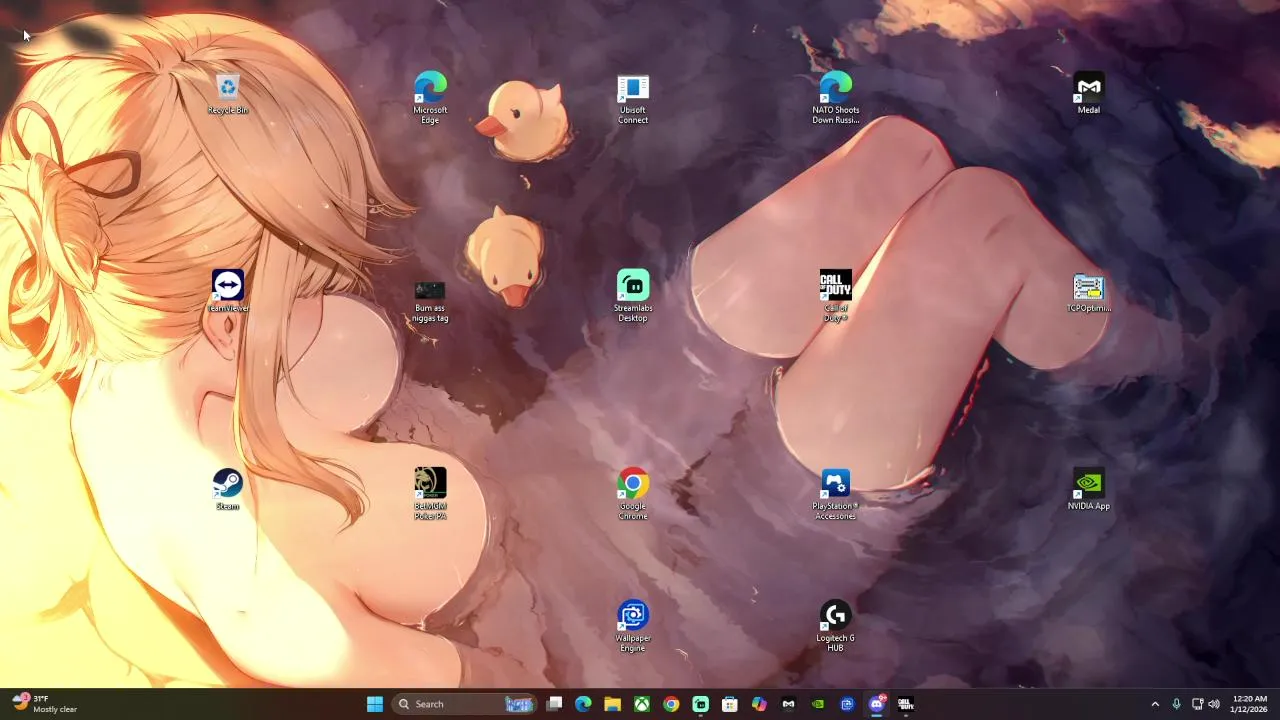1280x720 pixels.
Task: Select Google Chrome desktop shortcut
Action: coord(633,494)
